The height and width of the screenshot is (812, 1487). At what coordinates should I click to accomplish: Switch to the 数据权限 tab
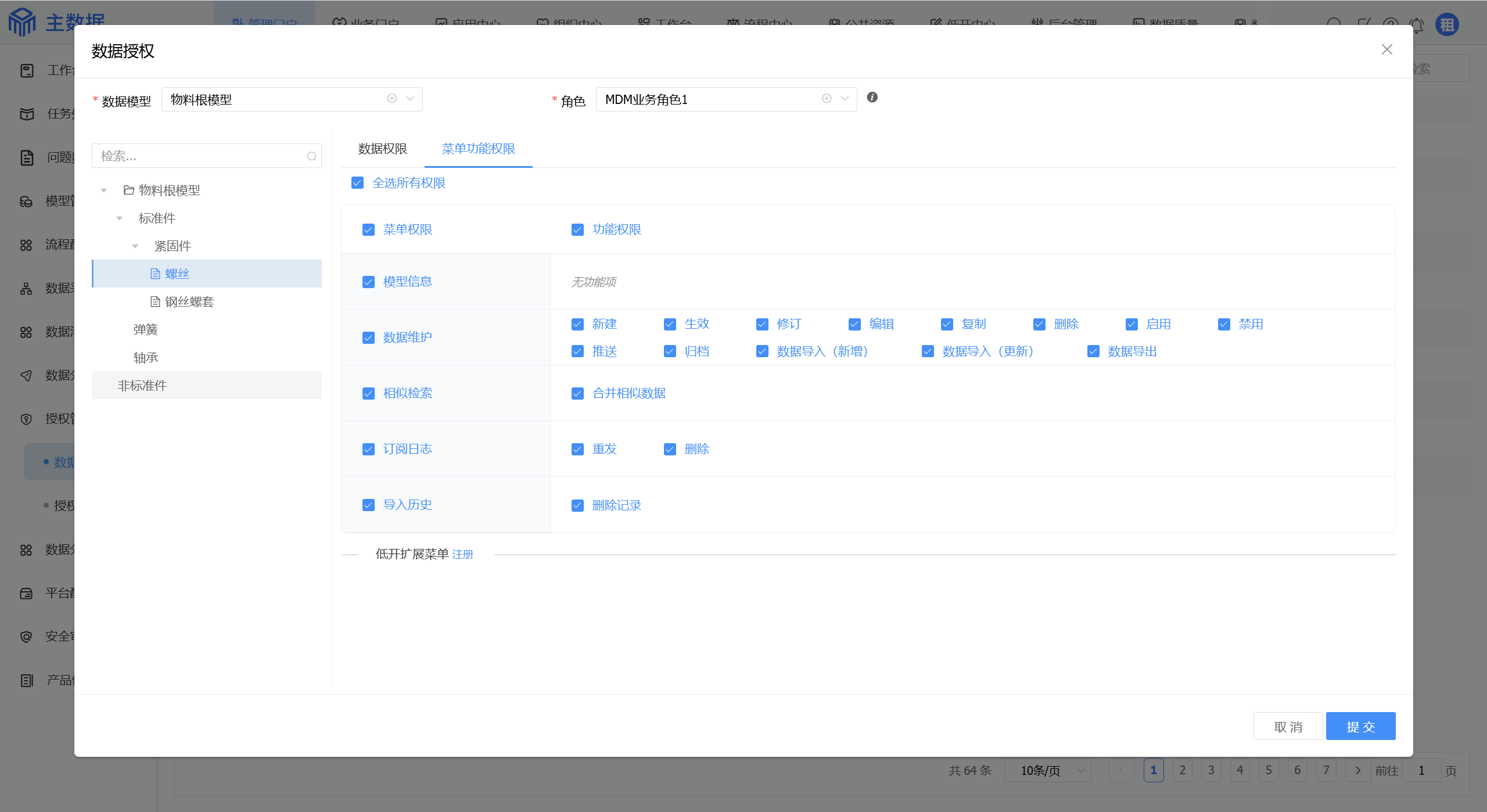(382, 149)
